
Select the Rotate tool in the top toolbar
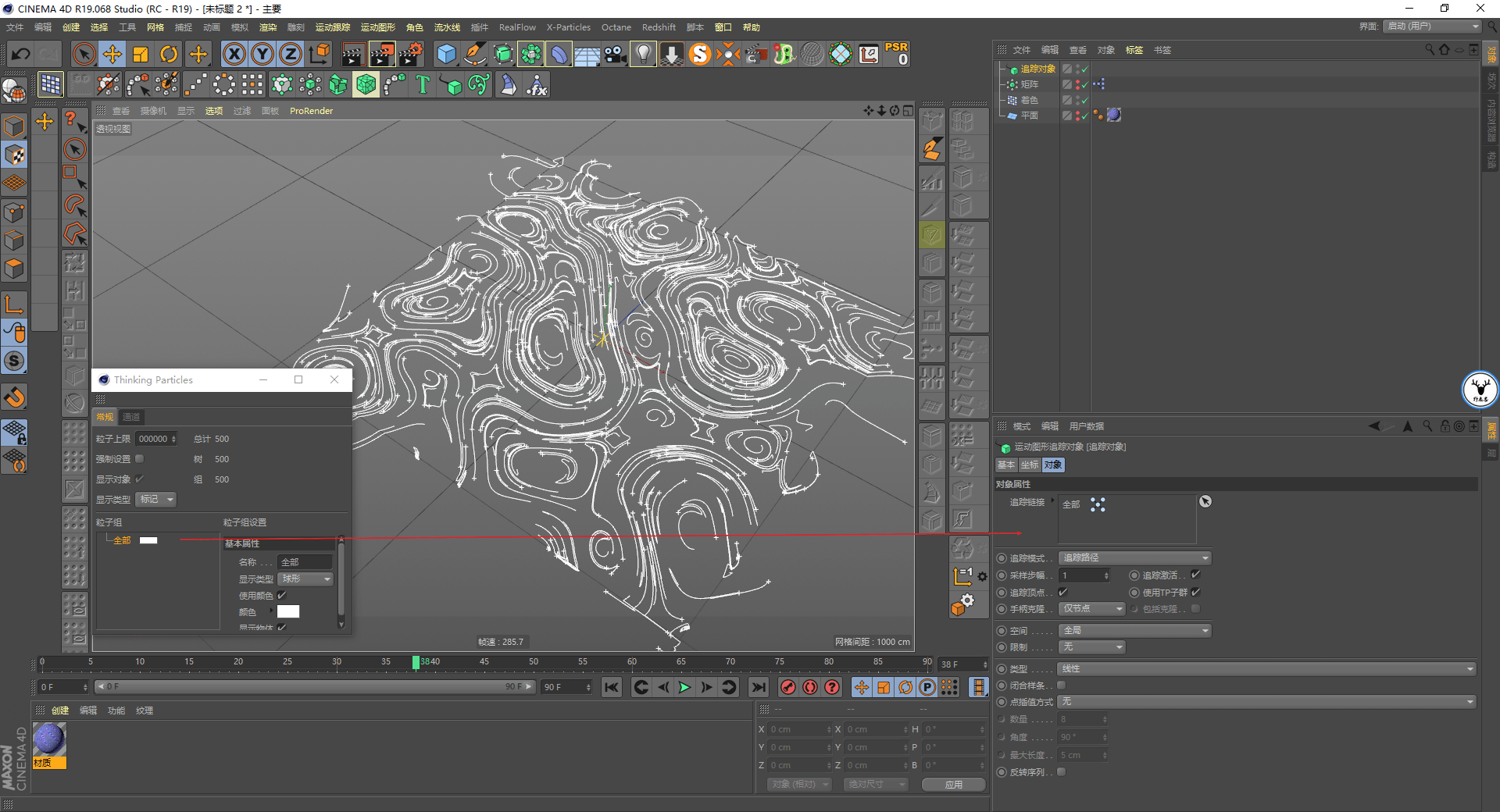point(169,54)
